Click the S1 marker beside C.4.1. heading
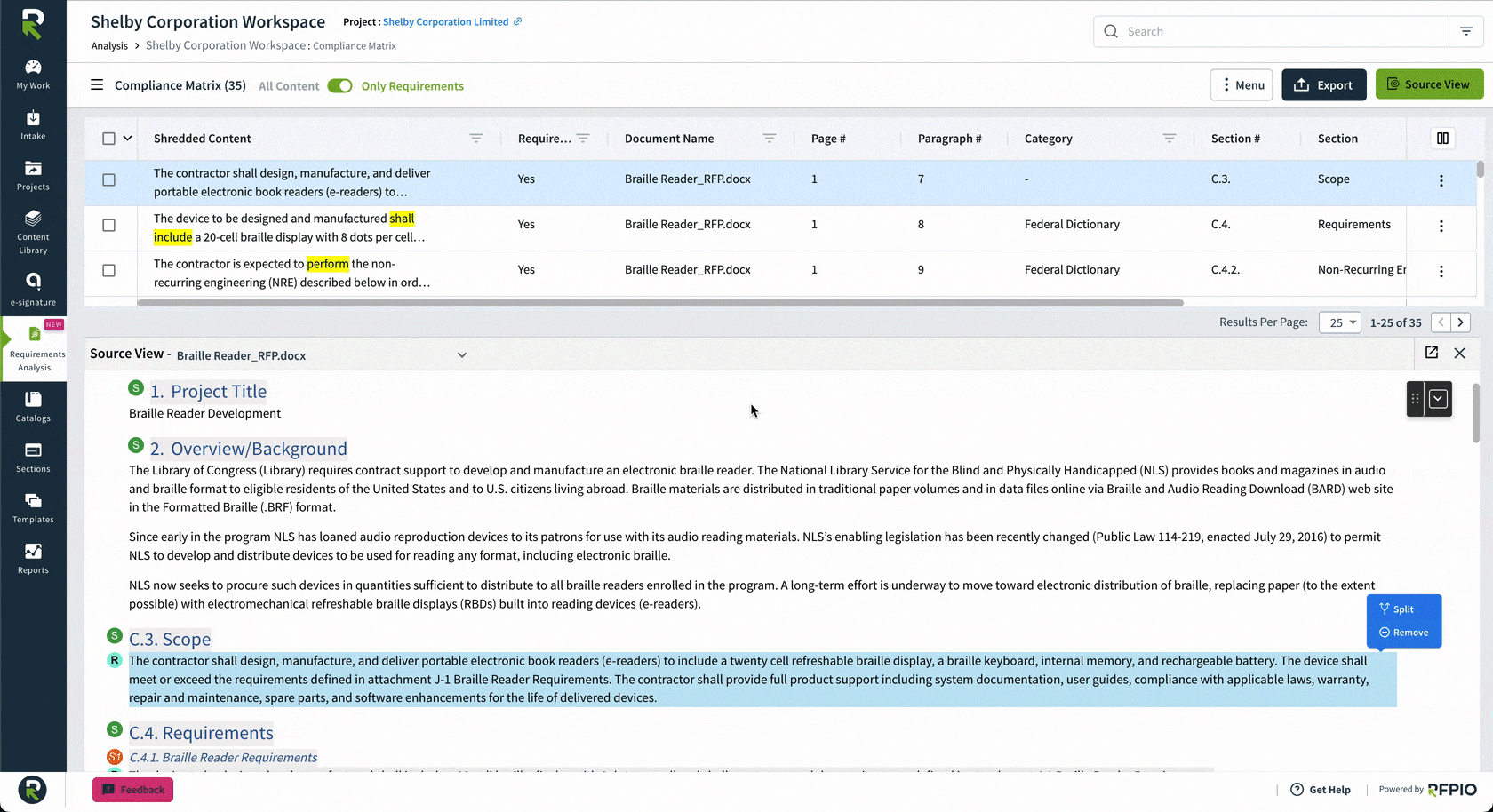The height and width of the screenshot is (812, 1493). point(115,757)
